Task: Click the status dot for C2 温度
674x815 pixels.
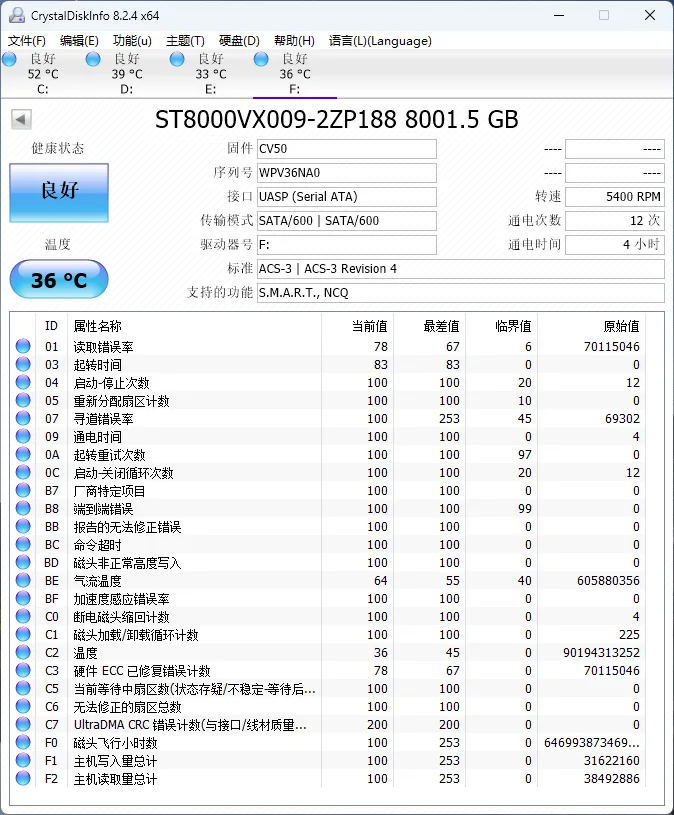Action: 23,652
